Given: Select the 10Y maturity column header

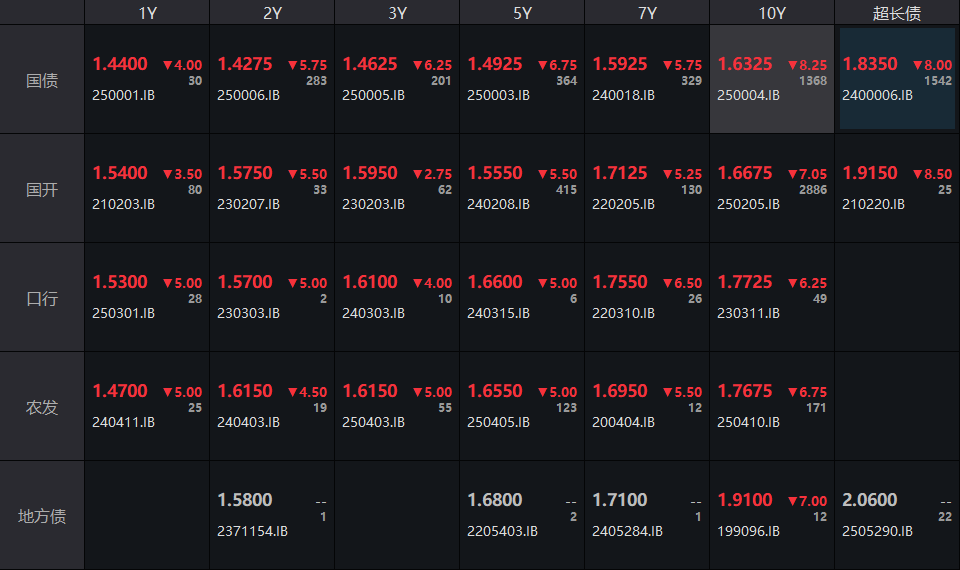Looking at the screenshot, I should (x=772, y=13).
